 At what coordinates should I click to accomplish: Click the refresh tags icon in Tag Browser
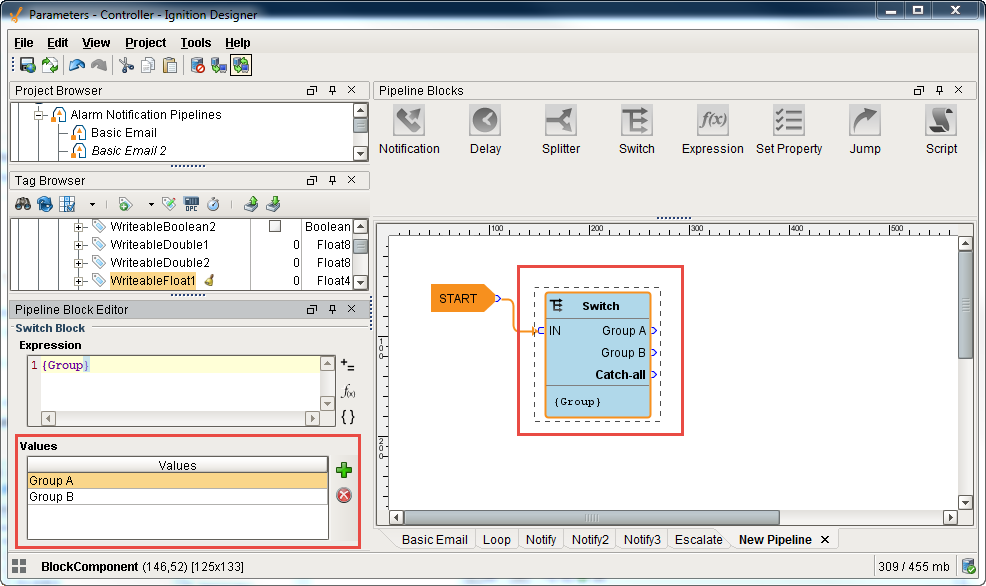(x=45, y=204)
